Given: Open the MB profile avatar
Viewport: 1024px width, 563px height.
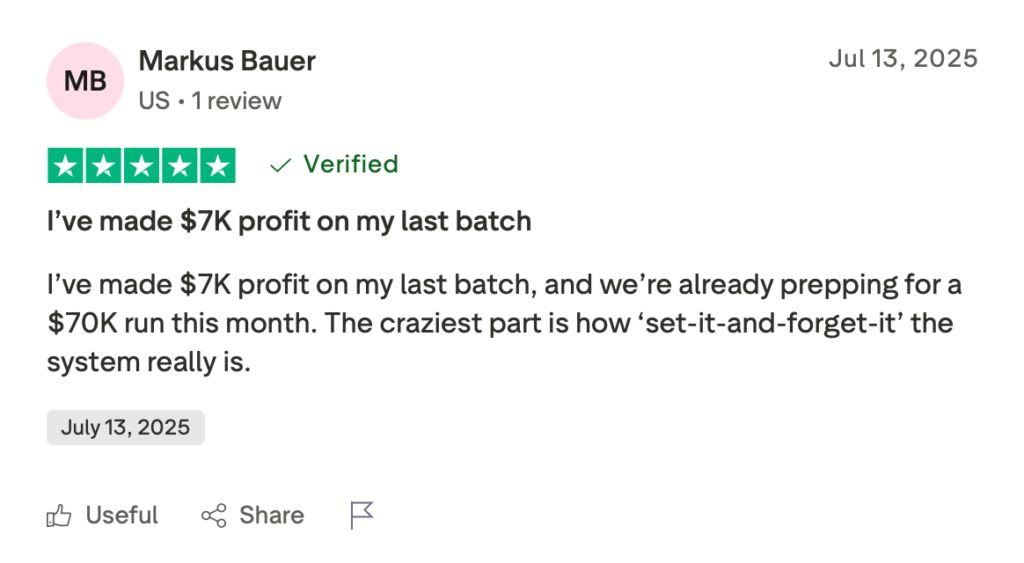Looking at the screenshot, I should [x=85, y=81].
